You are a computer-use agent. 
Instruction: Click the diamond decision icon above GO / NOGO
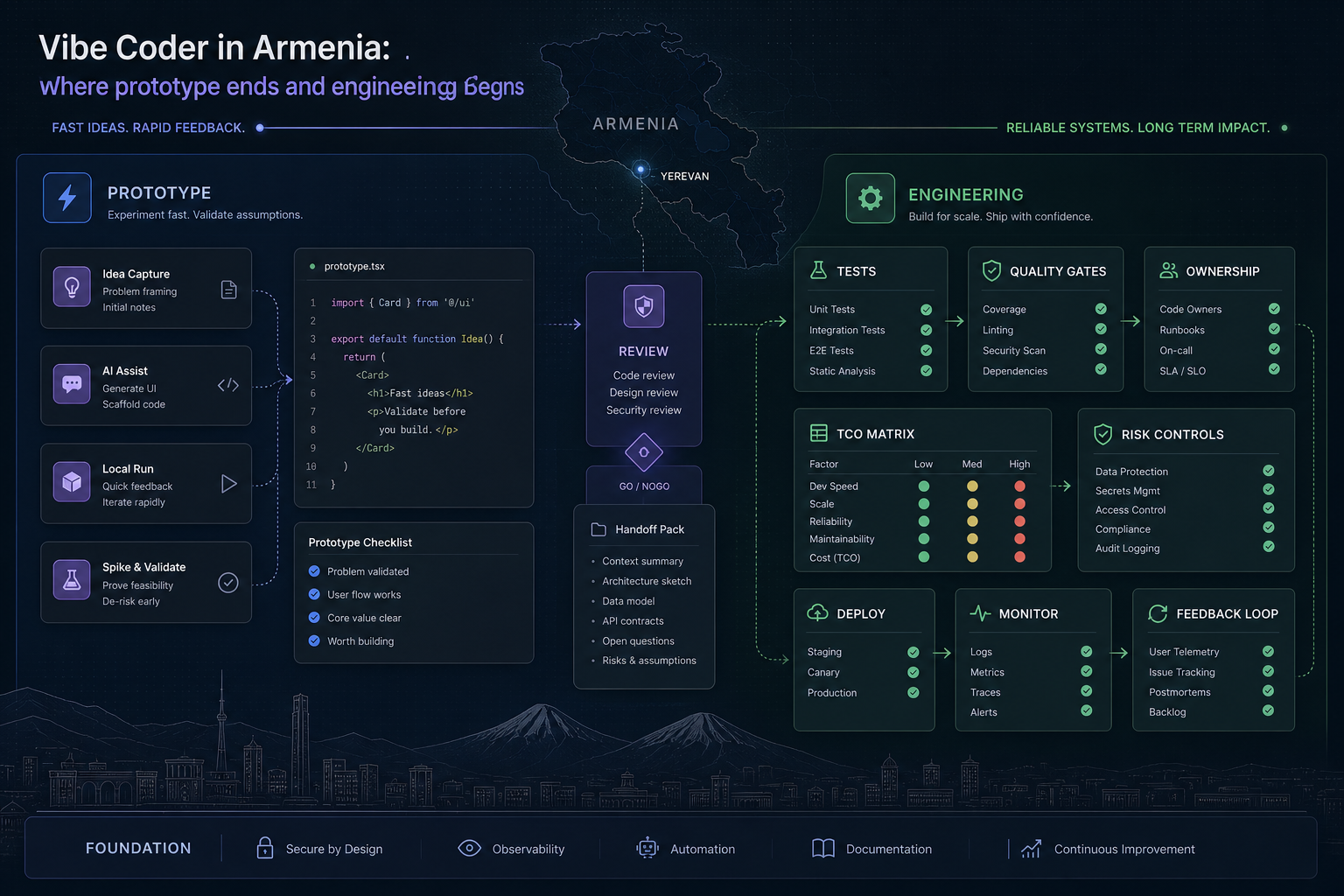pyautogui.click(x=644, y=452)
